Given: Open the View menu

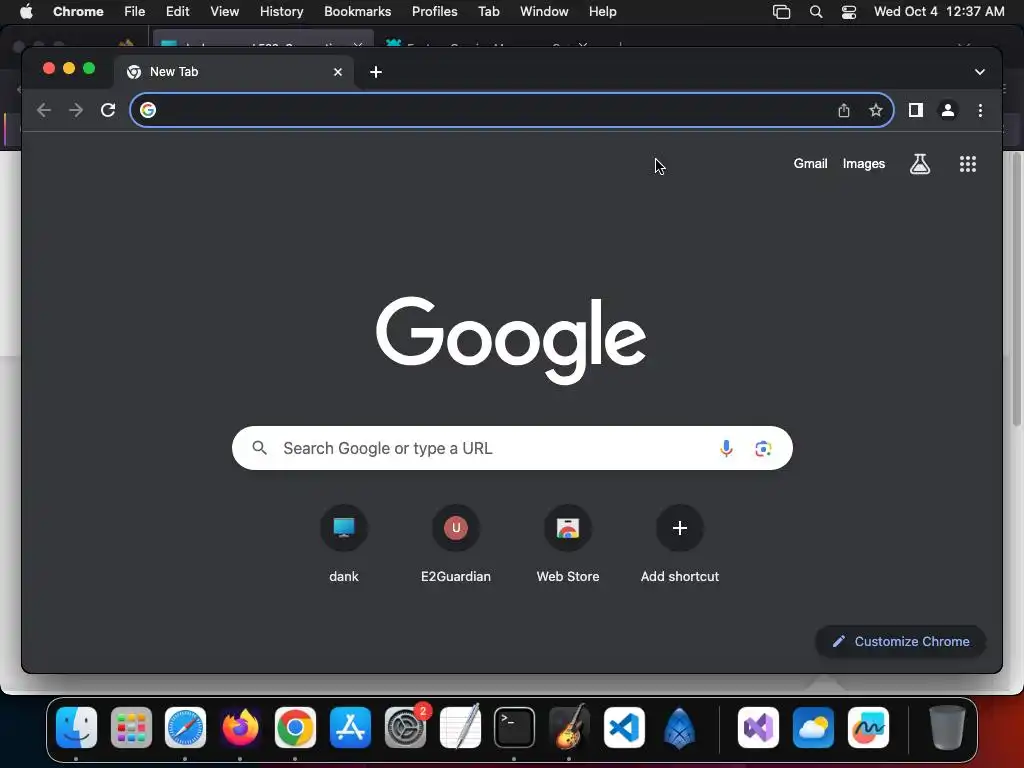Looking at the screenshot, I should 224,12.
